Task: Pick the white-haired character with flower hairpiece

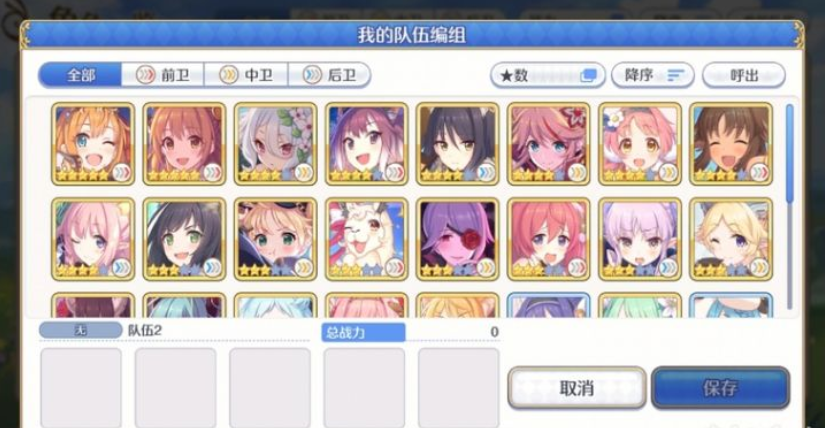Action: 275,144
